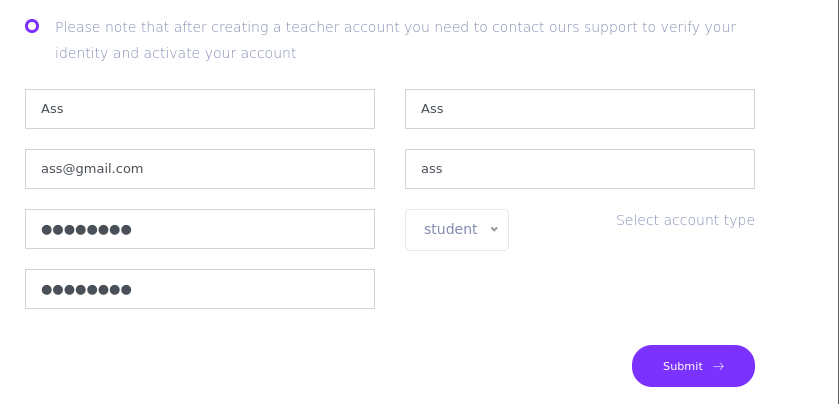Click the purple circle bullet icon

point(32,26)
